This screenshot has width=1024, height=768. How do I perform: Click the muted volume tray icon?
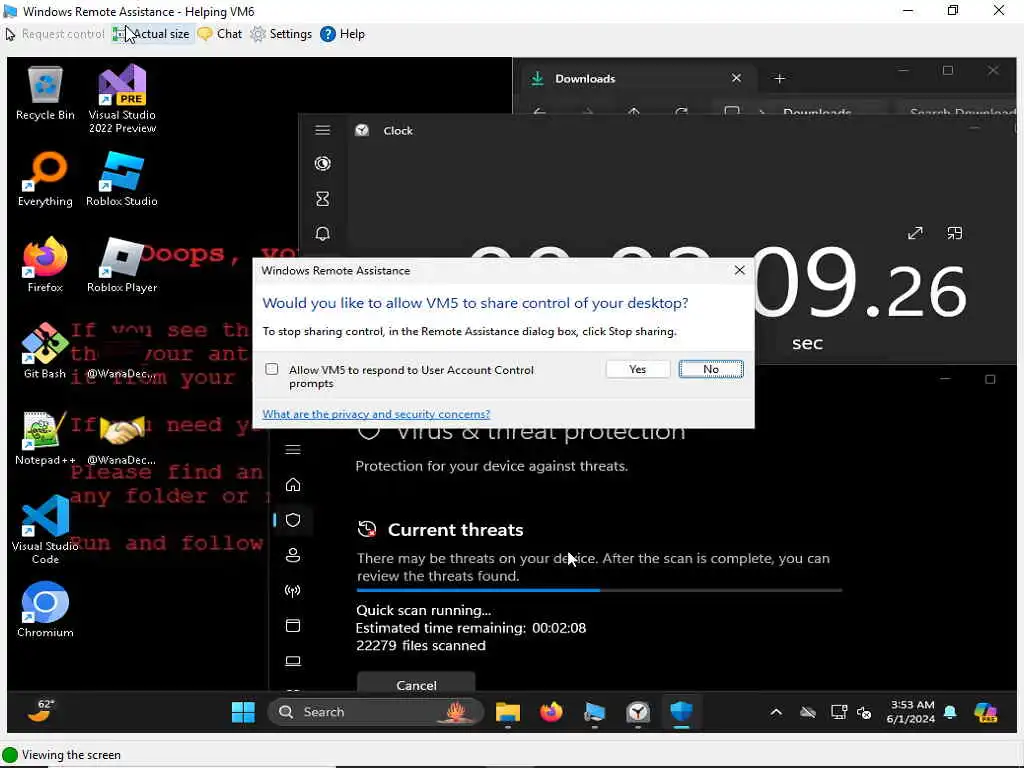click(x=864, y=712)
